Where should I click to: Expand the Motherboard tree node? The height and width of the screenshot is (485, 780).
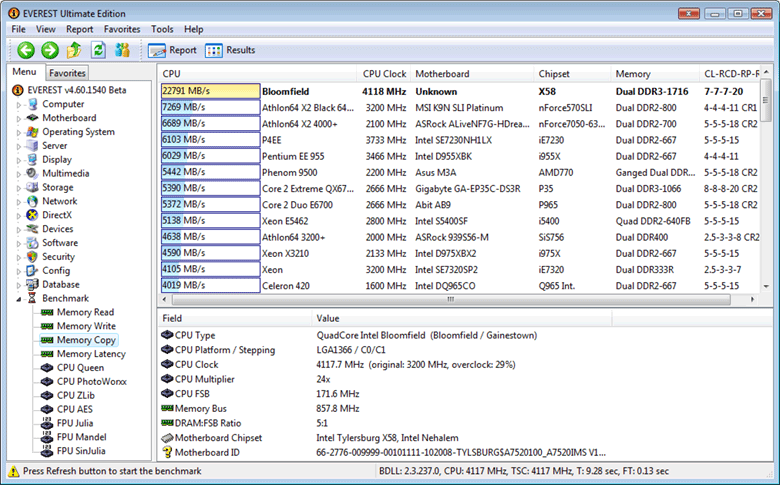[x=19, y=119]
